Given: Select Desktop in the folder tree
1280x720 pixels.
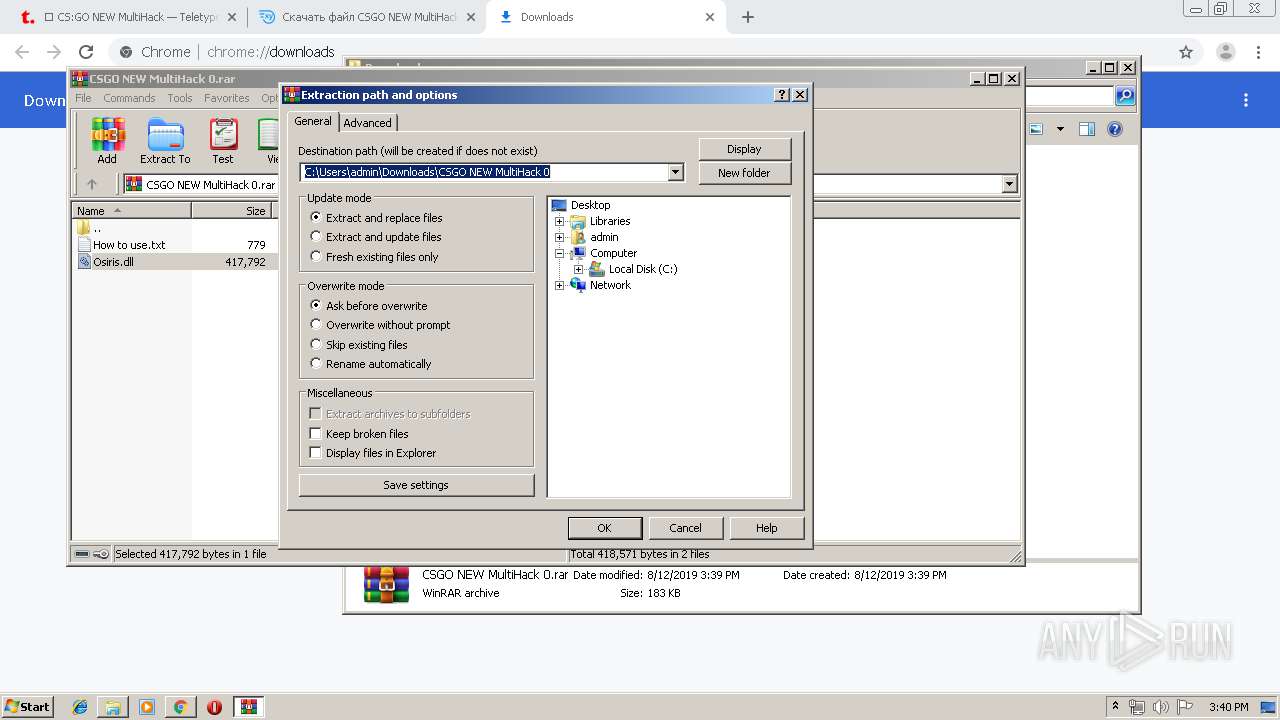Looking at the screenshot, I should click(x=590, y=205).
